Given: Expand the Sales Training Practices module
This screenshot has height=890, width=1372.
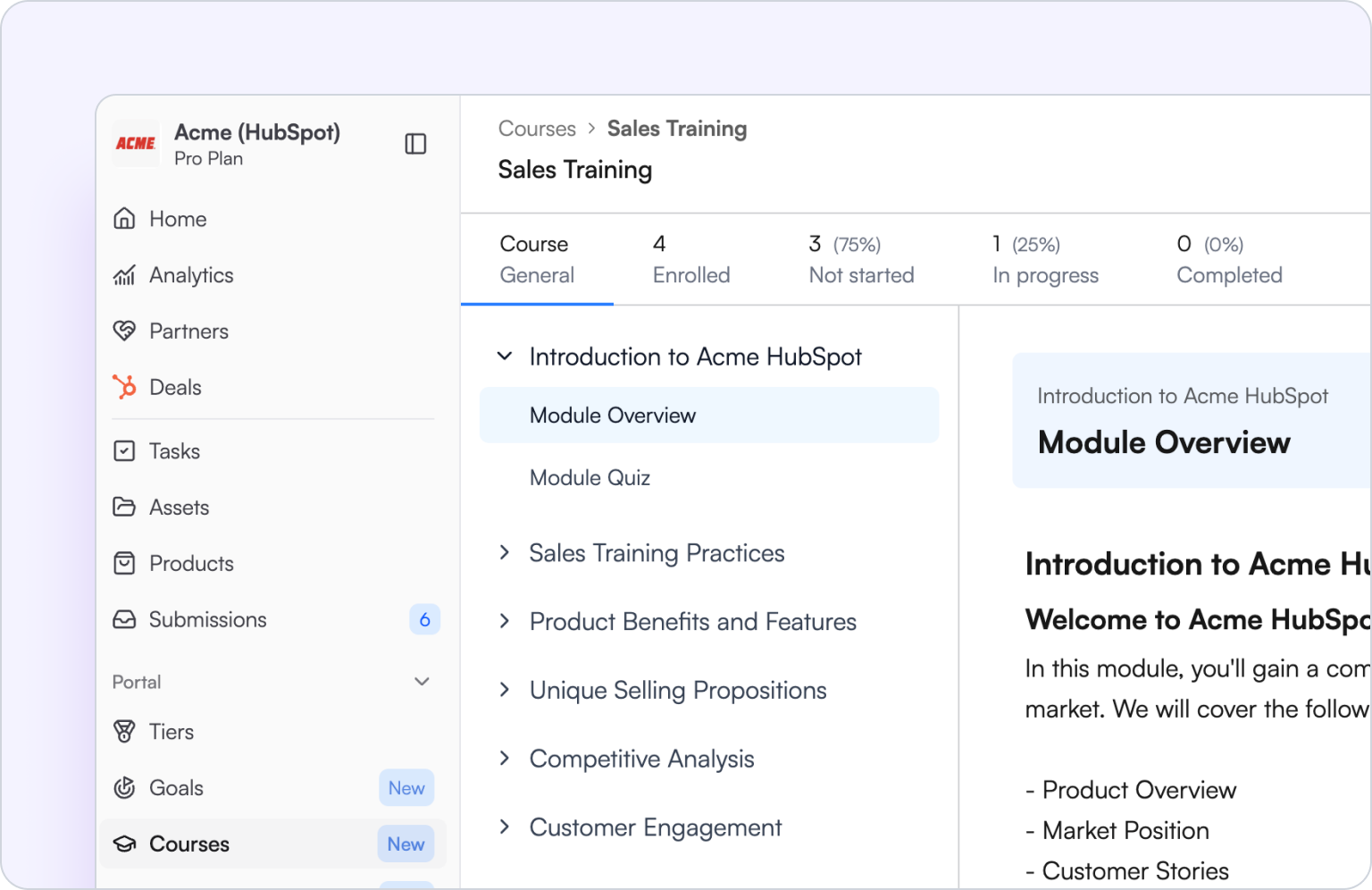Looking at the screenshot, I should click(x=505, y=552).
